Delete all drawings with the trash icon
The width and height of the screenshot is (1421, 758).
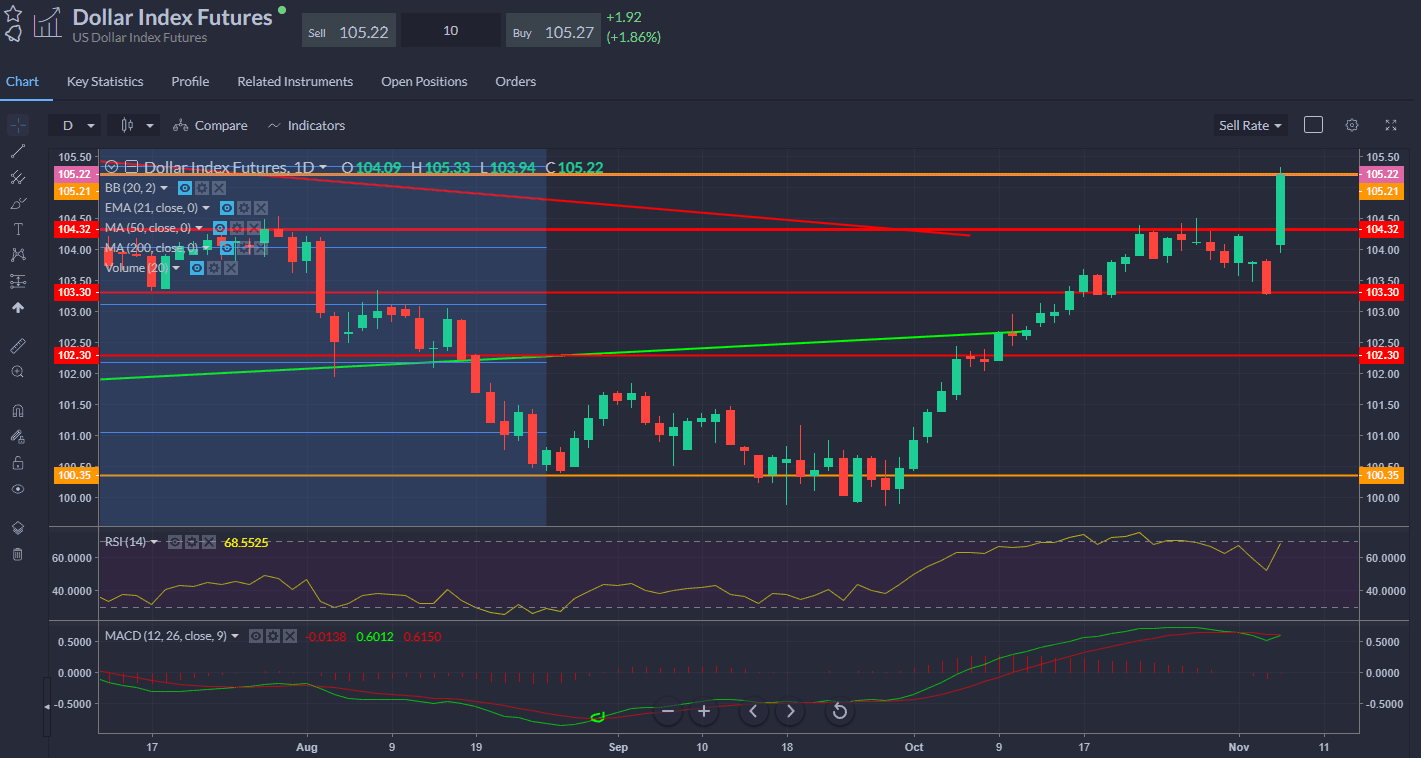coord(18,554)
